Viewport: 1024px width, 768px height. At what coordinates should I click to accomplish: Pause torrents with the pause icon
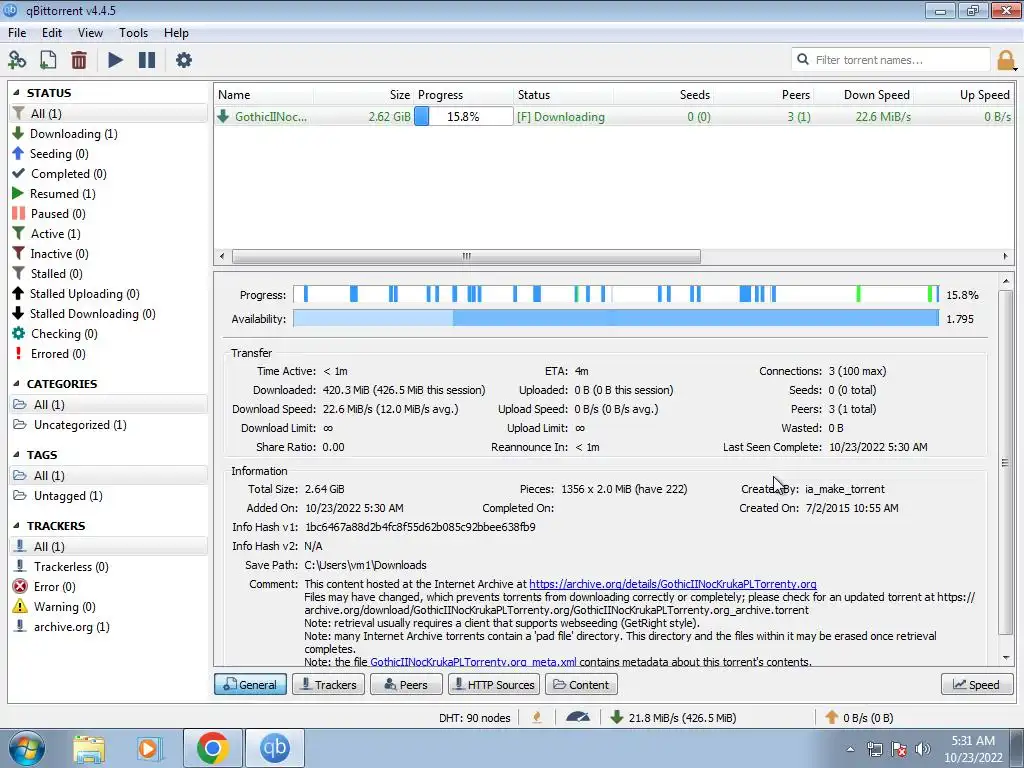[x=147, y=60]
